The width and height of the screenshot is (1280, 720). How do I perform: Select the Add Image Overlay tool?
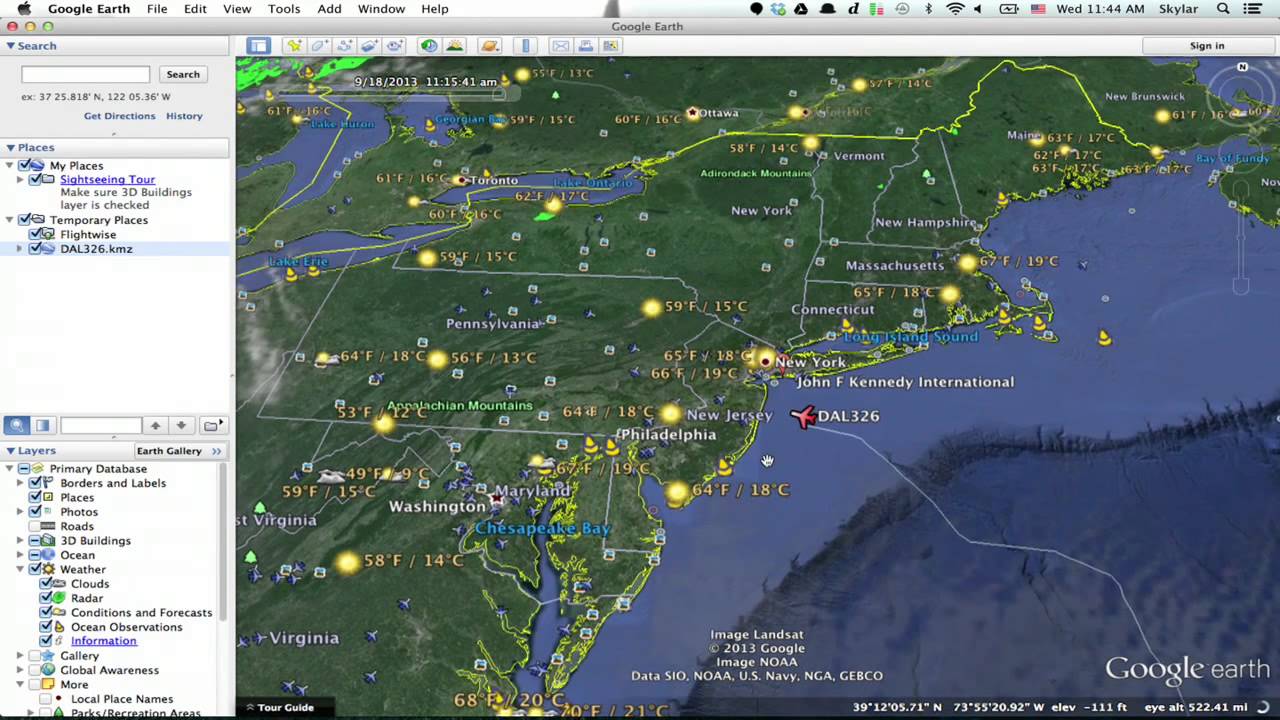coord(369,45)
